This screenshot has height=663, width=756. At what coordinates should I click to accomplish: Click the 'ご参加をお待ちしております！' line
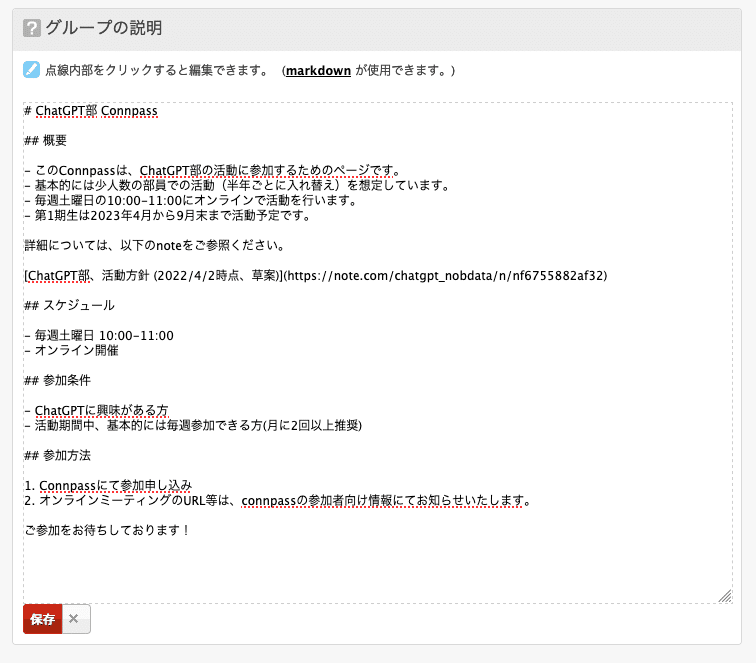tap(108, 530)
